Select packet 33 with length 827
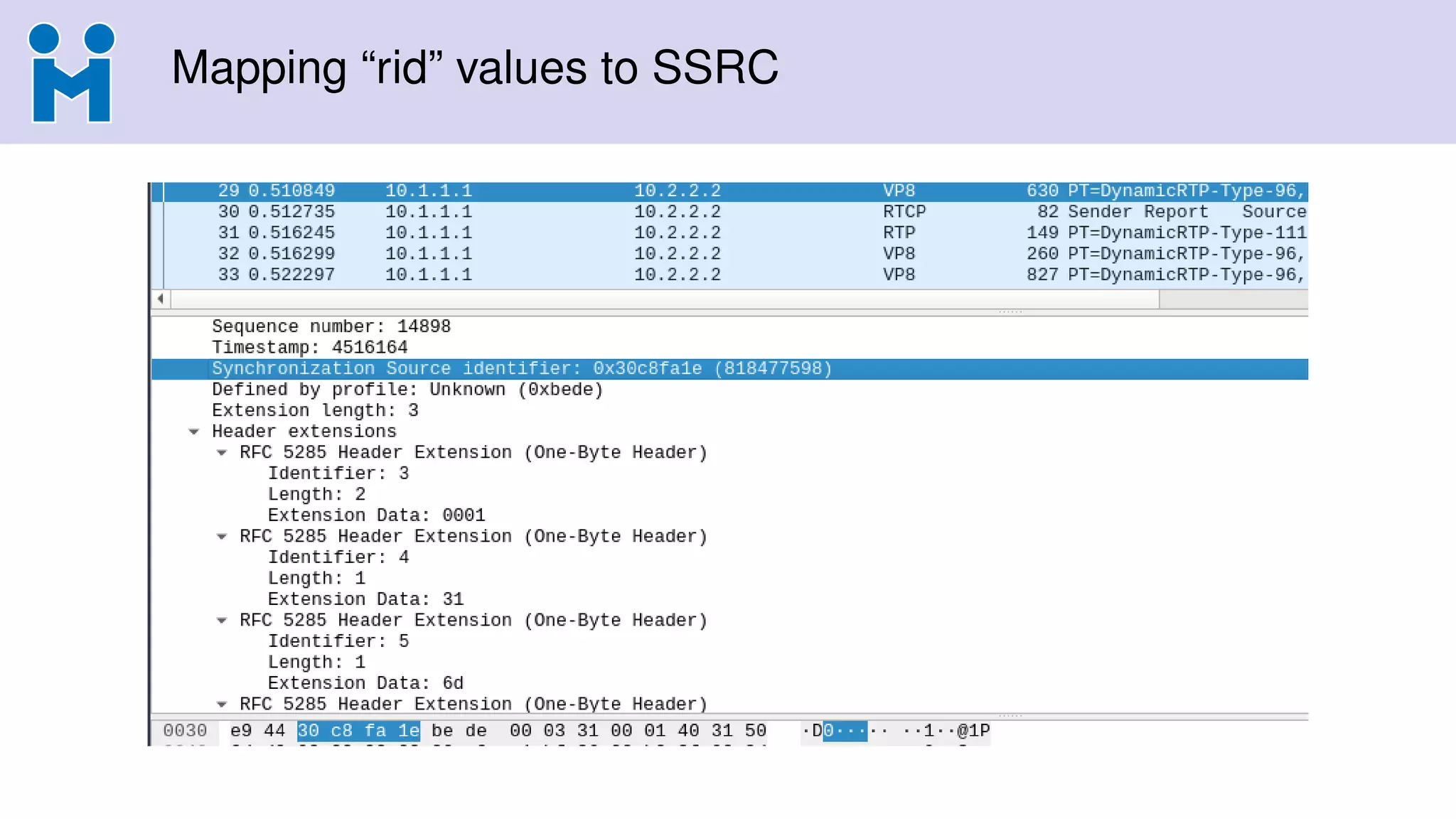This screenshot has height=819, width=1456. (x=729, y=274)
